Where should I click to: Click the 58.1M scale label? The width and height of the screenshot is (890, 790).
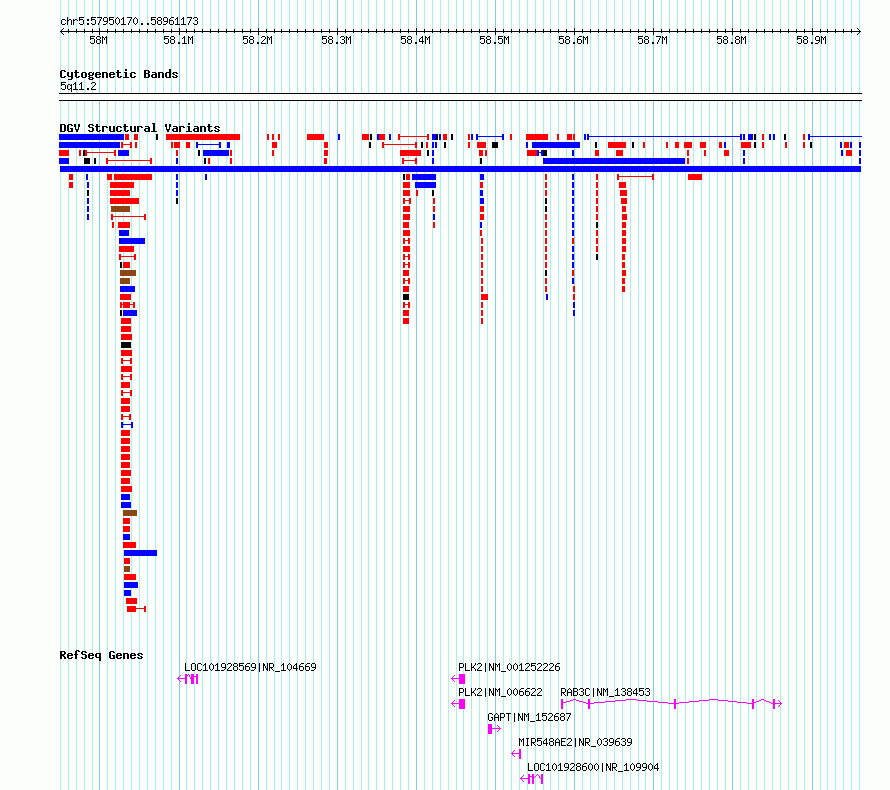click(x=178, y=40)
